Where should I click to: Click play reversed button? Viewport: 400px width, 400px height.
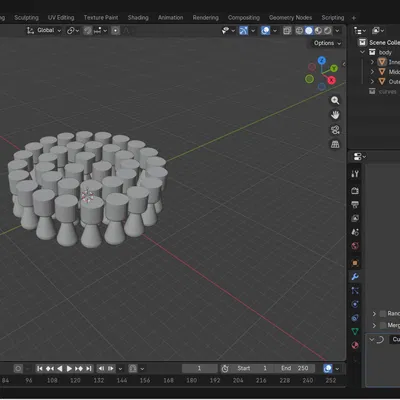pos(60,368)
